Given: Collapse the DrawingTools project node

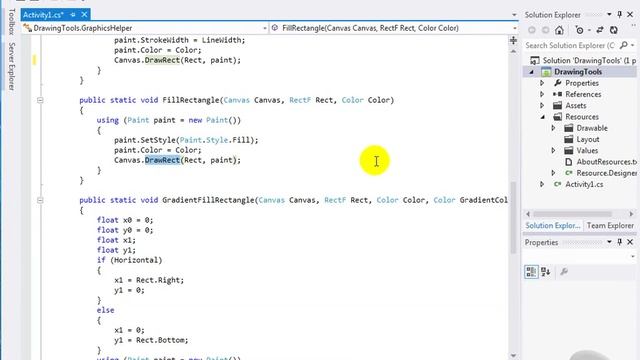Looking at the screenshot, I should click(531, 72).
